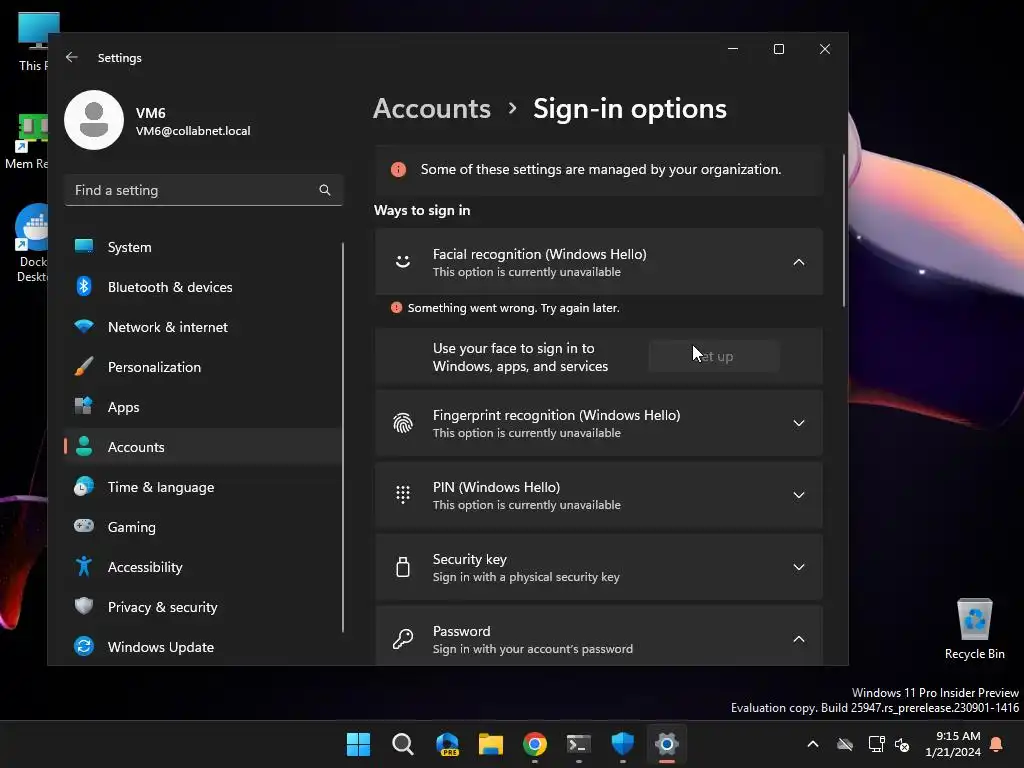Click the Time & language clock icon
The image size is (1024, 768).
[84, 487]
